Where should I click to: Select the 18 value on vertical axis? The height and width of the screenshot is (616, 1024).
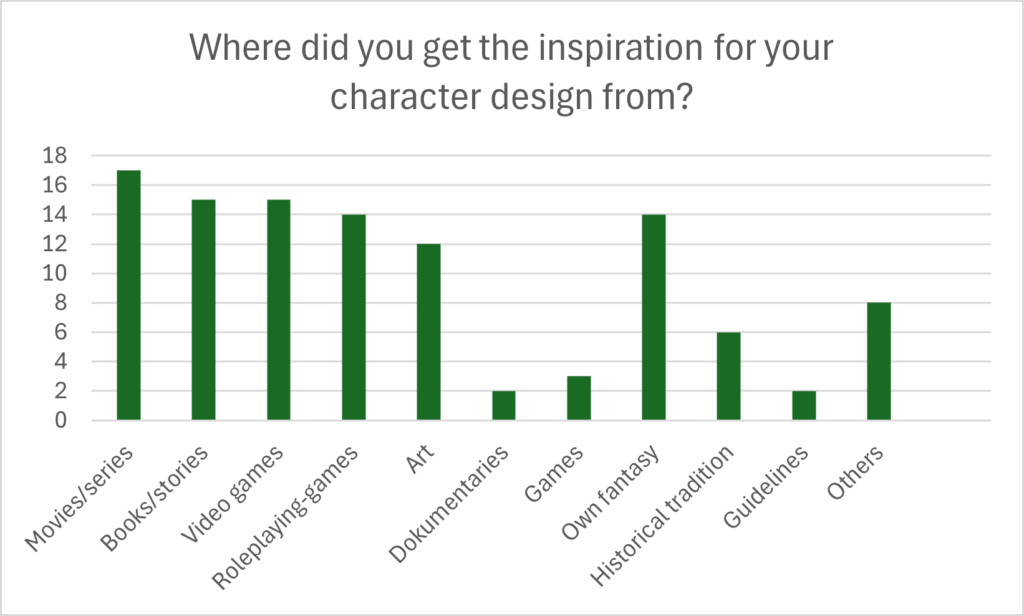tap(55, 155)
